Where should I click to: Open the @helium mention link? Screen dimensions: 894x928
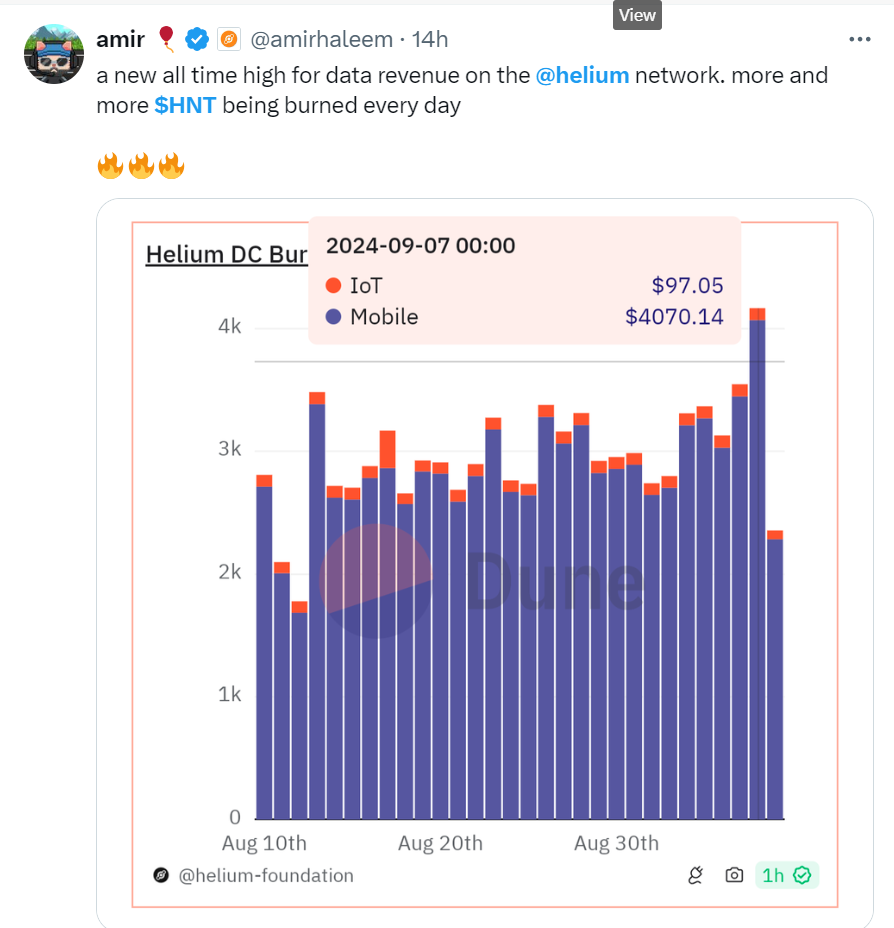(x=582, y=75)
